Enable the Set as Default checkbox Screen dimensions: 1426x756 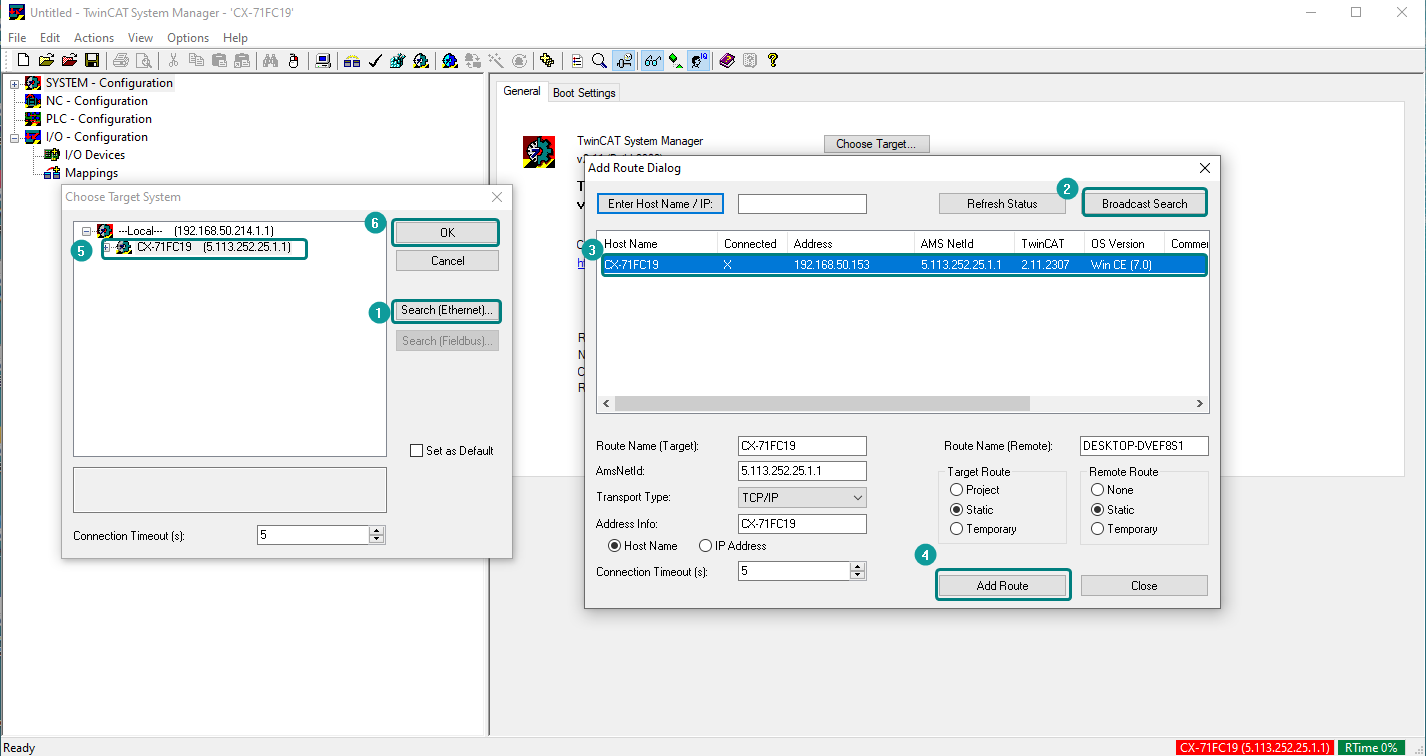click(x=417, y=451)
